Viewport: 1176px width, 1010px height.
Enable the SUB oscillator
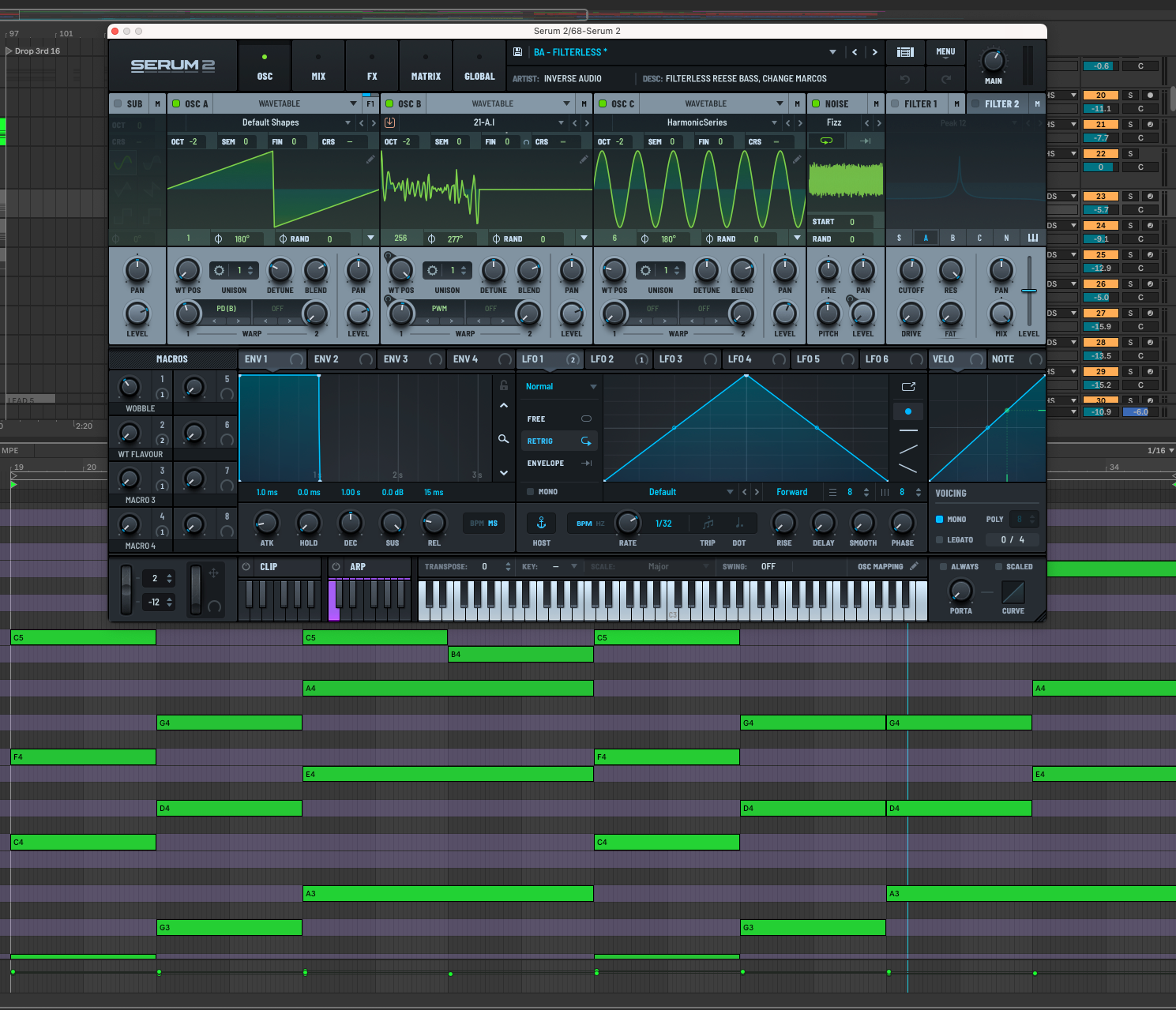[118, 103]
